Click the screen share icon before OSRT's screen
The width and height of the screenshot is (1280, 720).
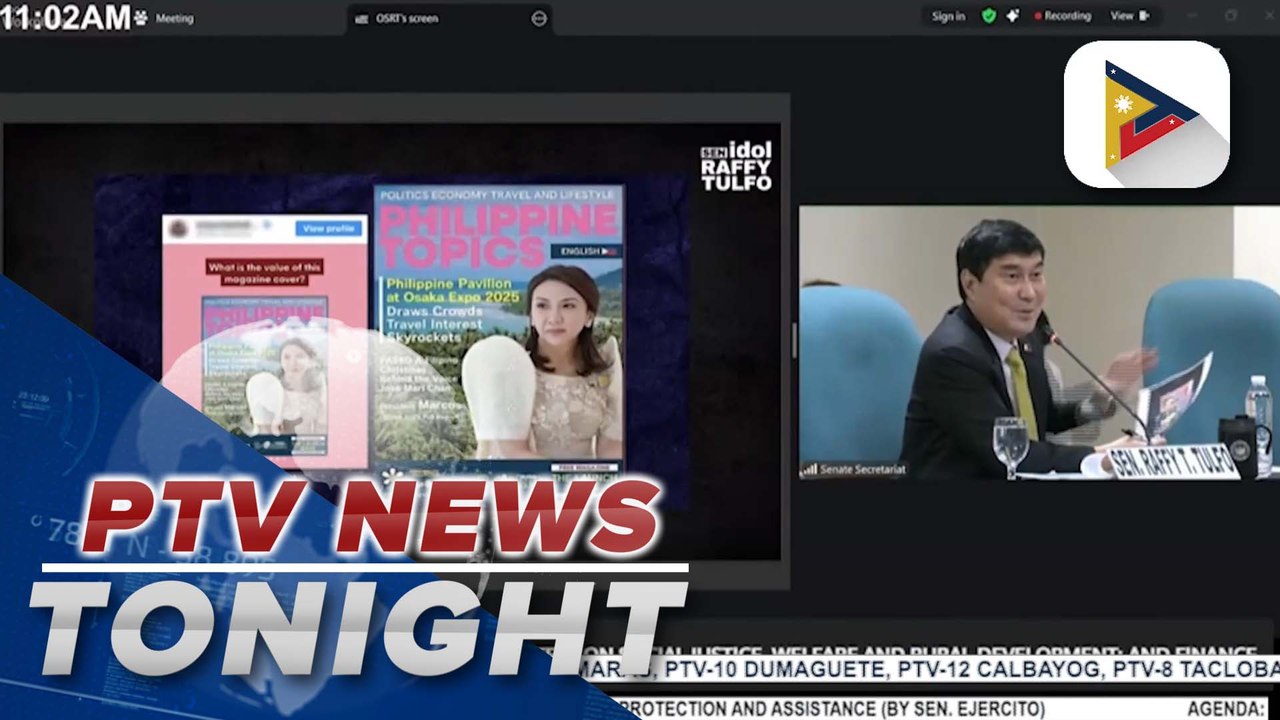coord(361,18)
